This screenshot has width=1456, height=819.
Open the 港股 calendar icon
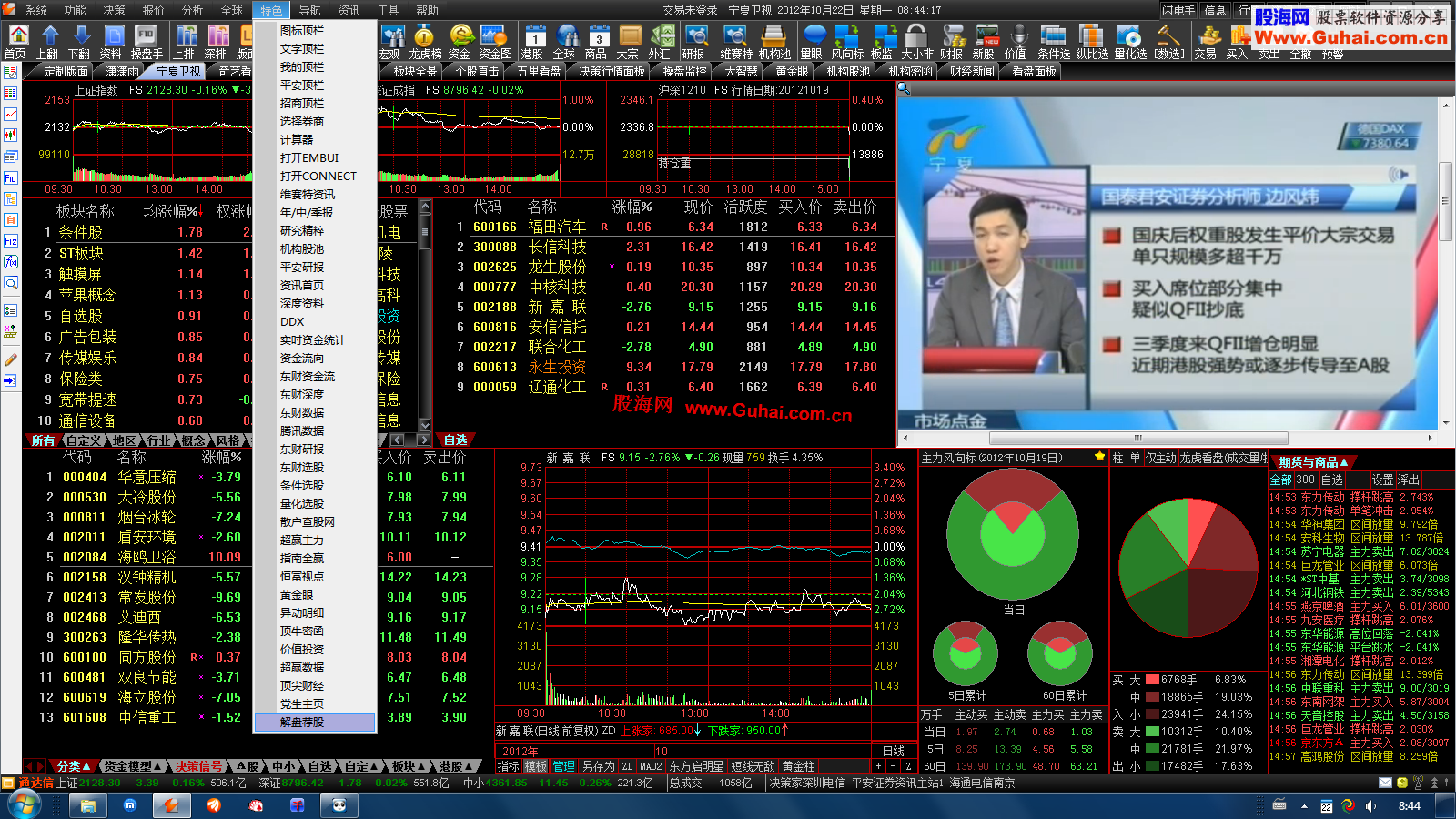(x=533, y=42)
